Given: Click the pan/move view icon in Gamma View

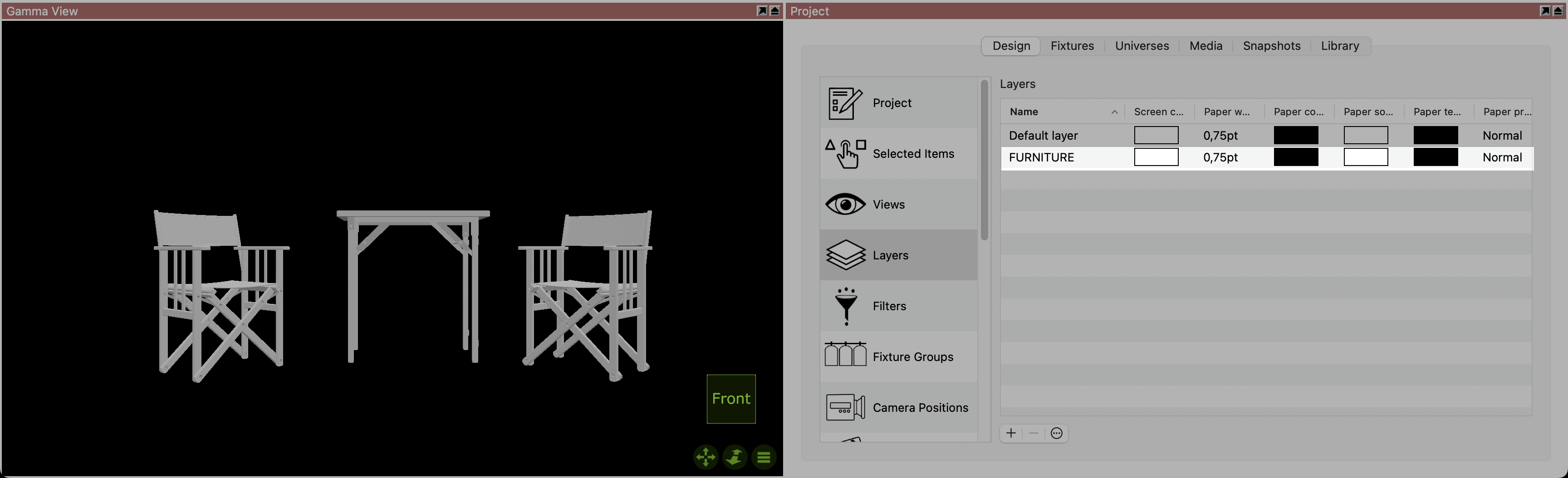Looking at the screenshot, I should click(x=706, y=457).
